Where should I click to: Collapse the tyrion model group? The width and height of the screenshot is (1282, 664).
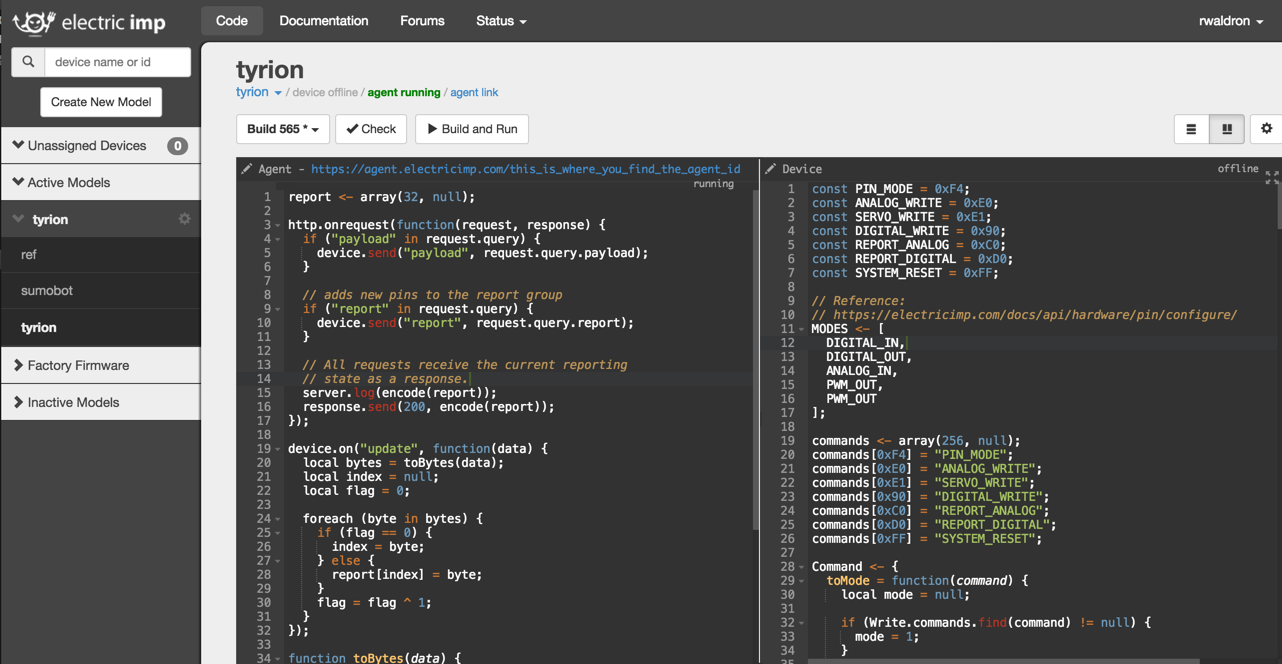point(18,219)
